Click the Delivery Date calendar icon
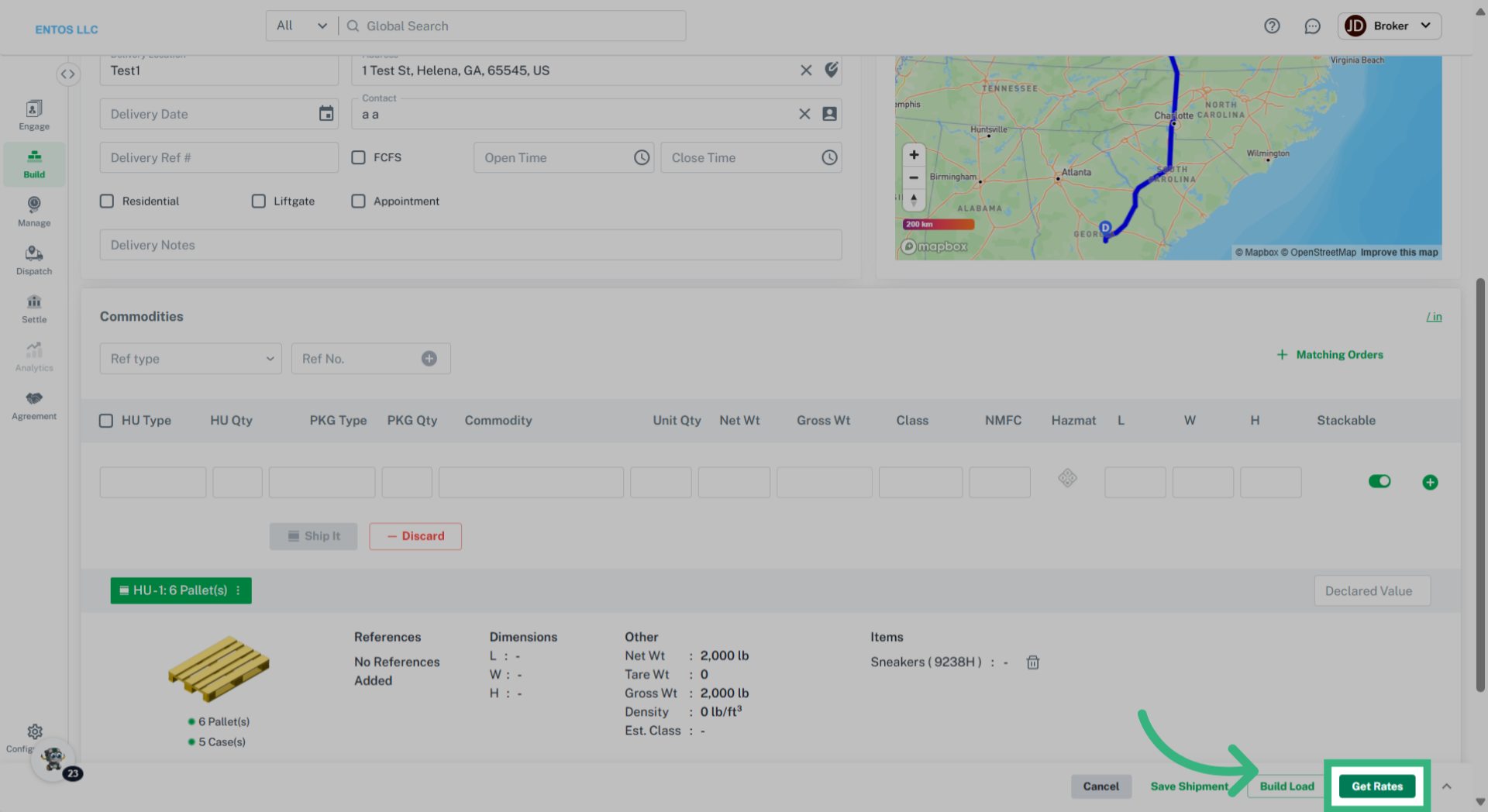The height and width of the screenshot is (812, 1488). (x=326, y=114)
